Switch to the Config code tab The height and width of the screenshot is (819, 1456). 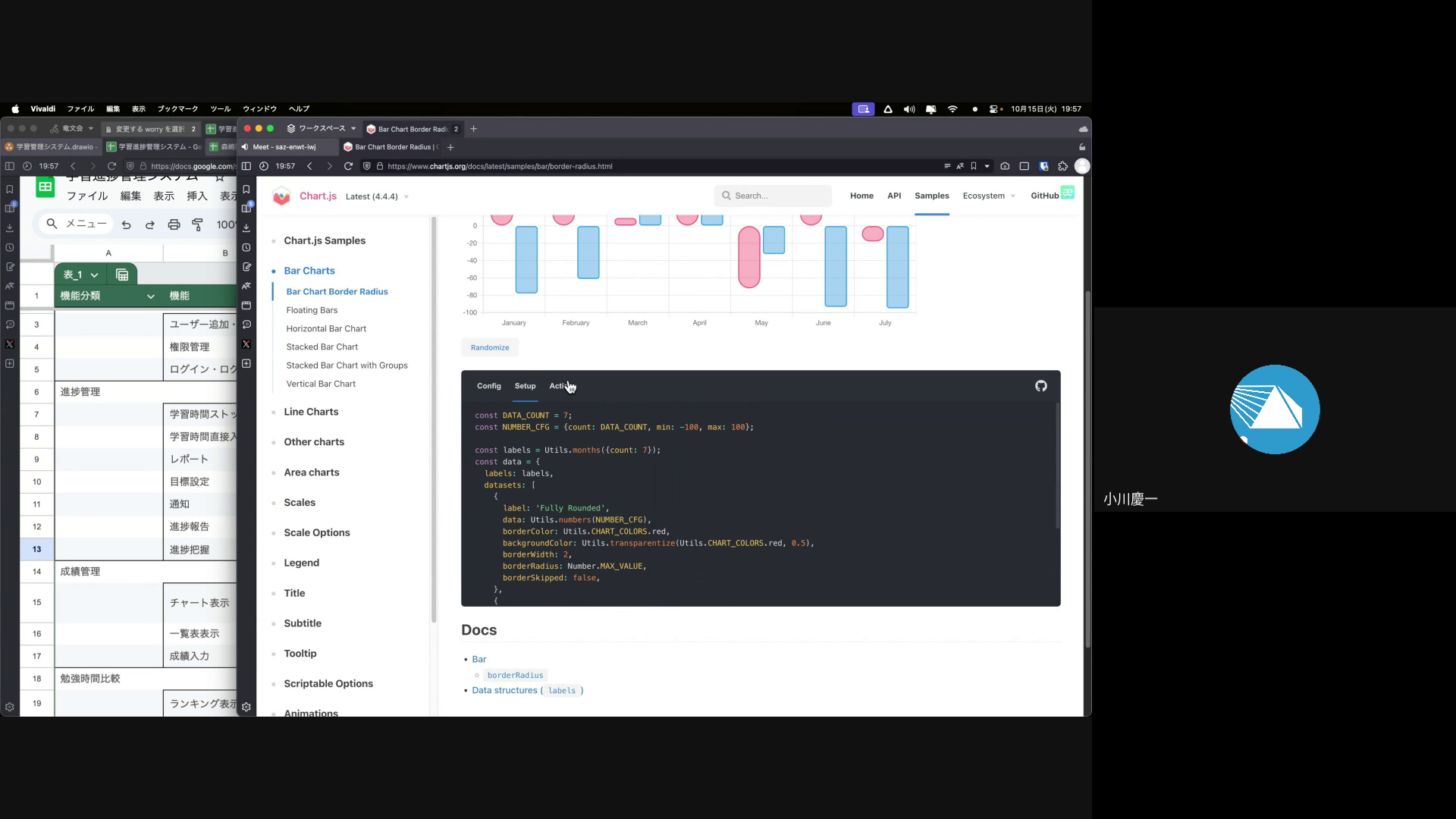pos(488,386)
